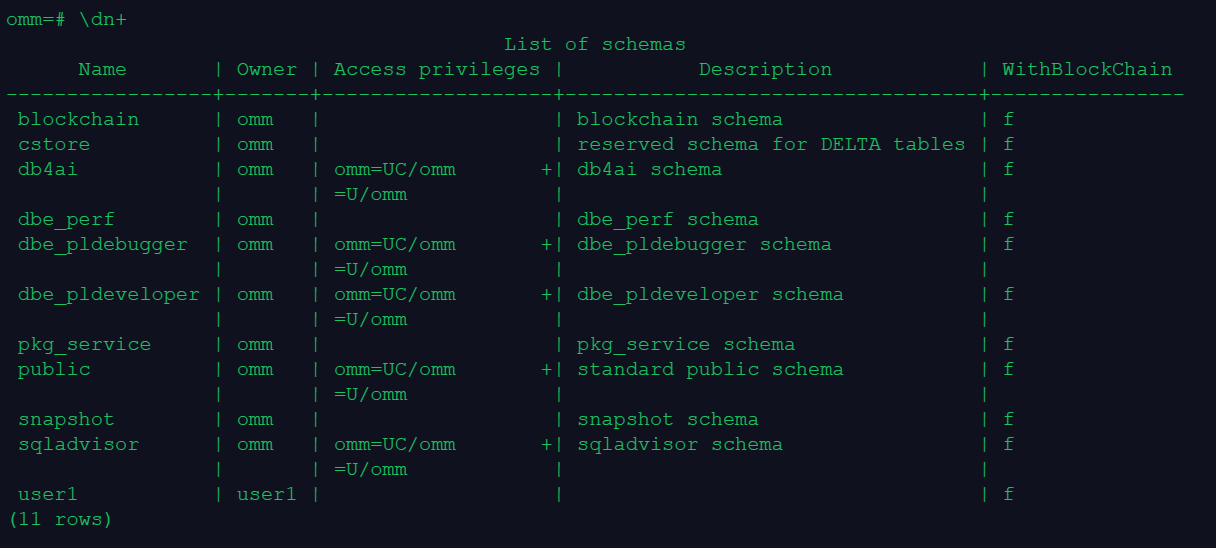Select public in the Name column
Image resolution: width=1216 pixels, height=548 pixels.
(54, 369)
